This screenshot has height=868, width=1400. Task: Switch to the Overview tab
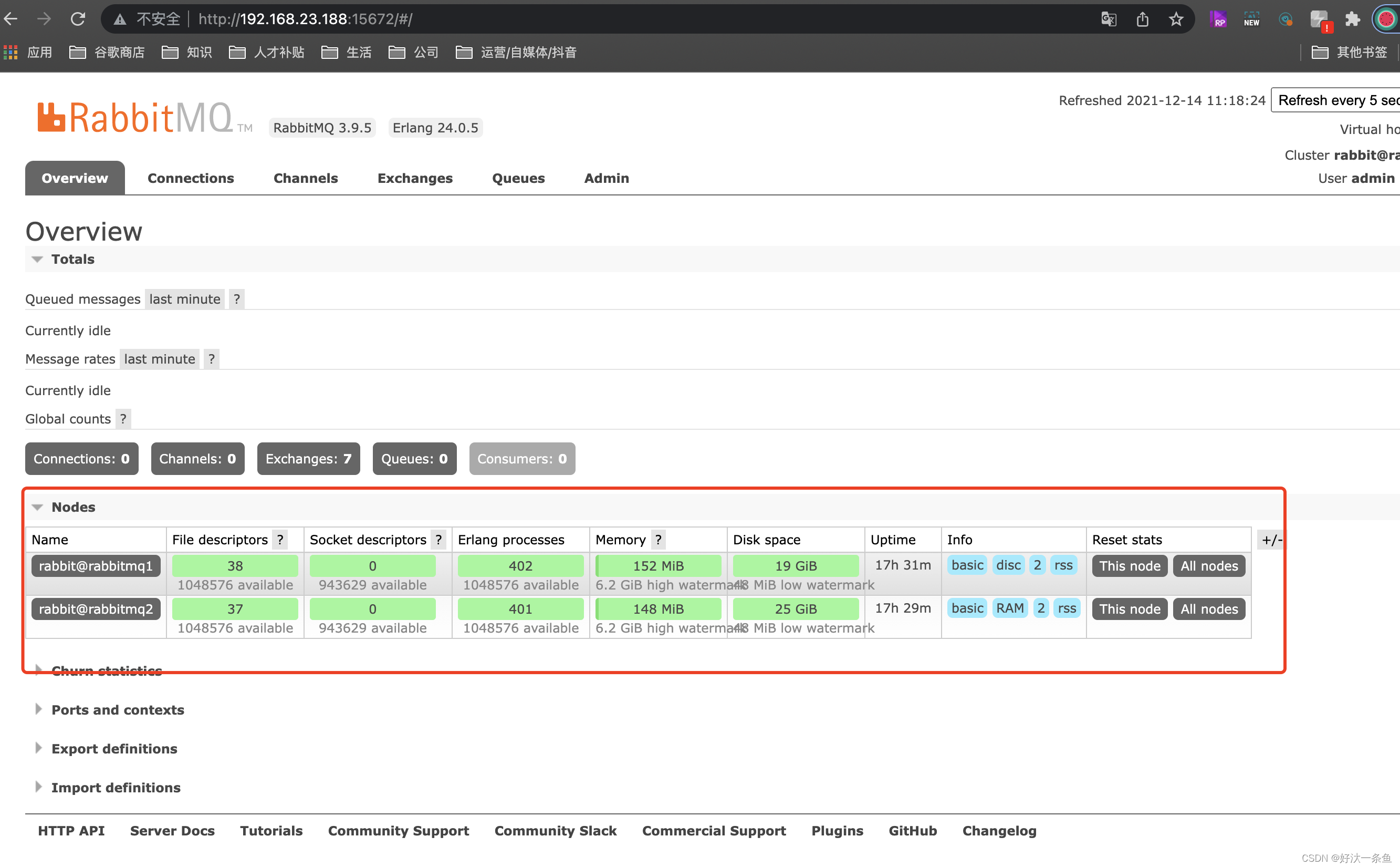point(75,178)
